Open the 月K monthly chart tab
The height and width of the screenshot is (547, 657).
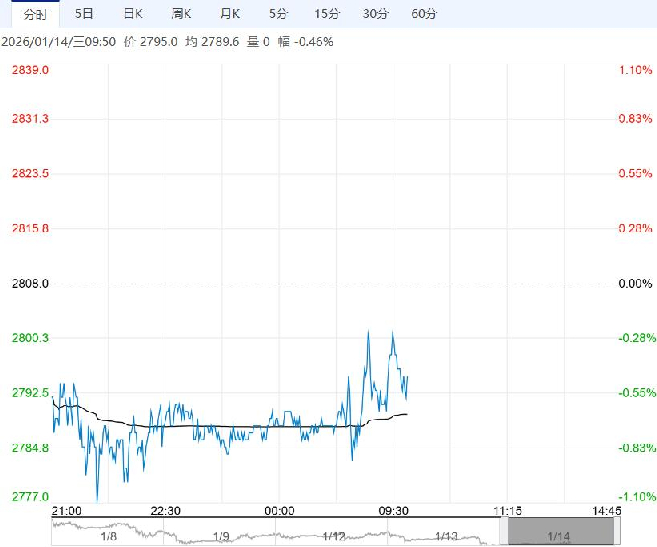click(x=230, y=14)
